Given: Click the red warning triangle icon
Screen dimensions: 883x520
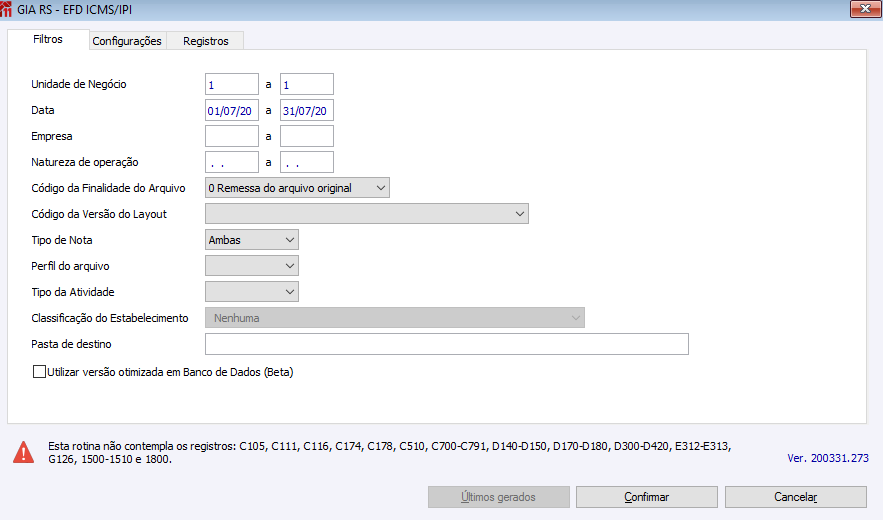Looking at the screenshot, I should [24, 452].
